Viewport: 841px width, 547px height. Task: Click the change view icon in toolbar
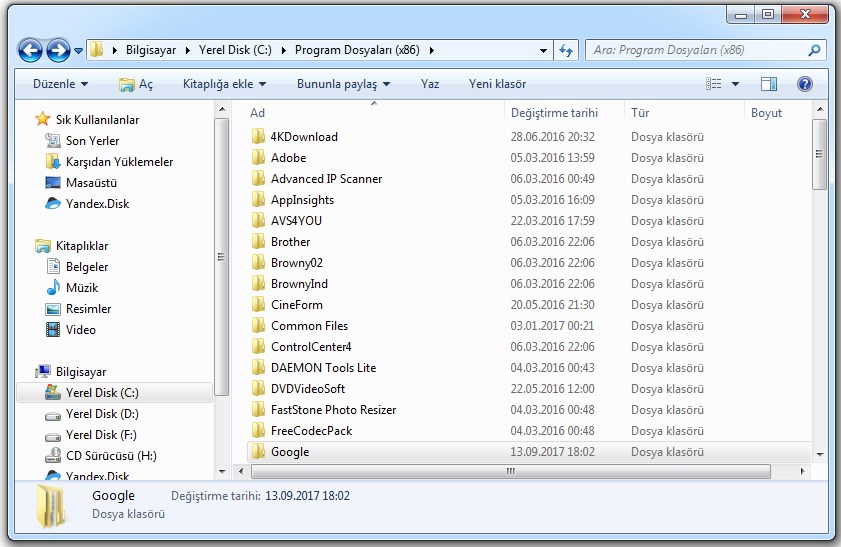pyautogui.click(x=714, y=84)
